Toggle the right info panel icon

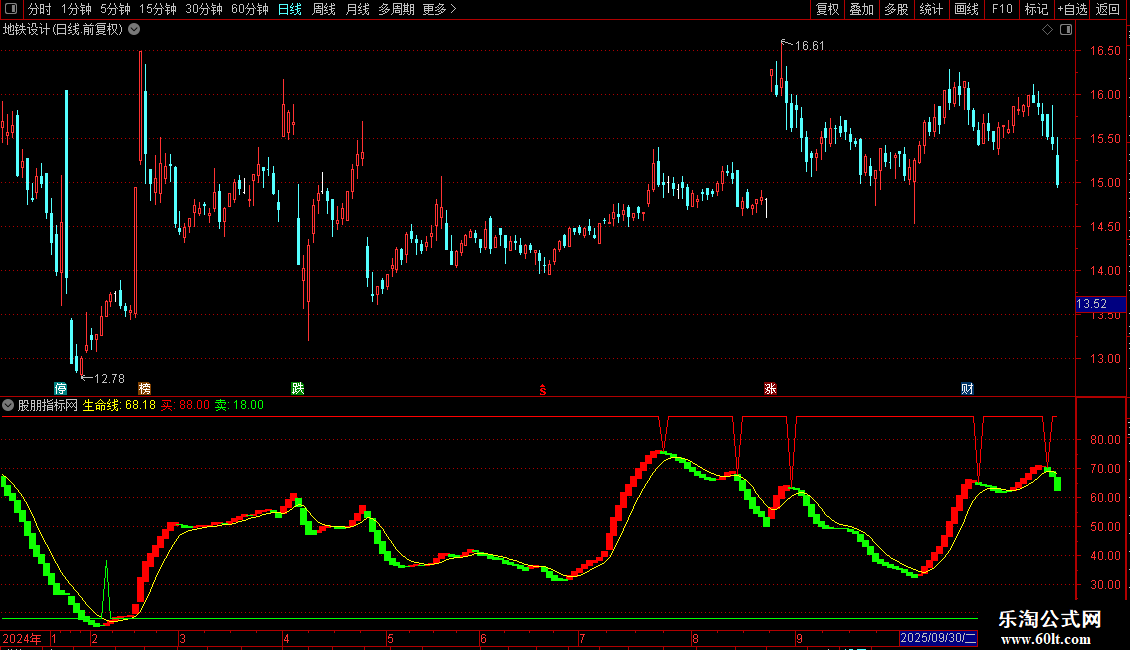click(x=1066, y=30)
